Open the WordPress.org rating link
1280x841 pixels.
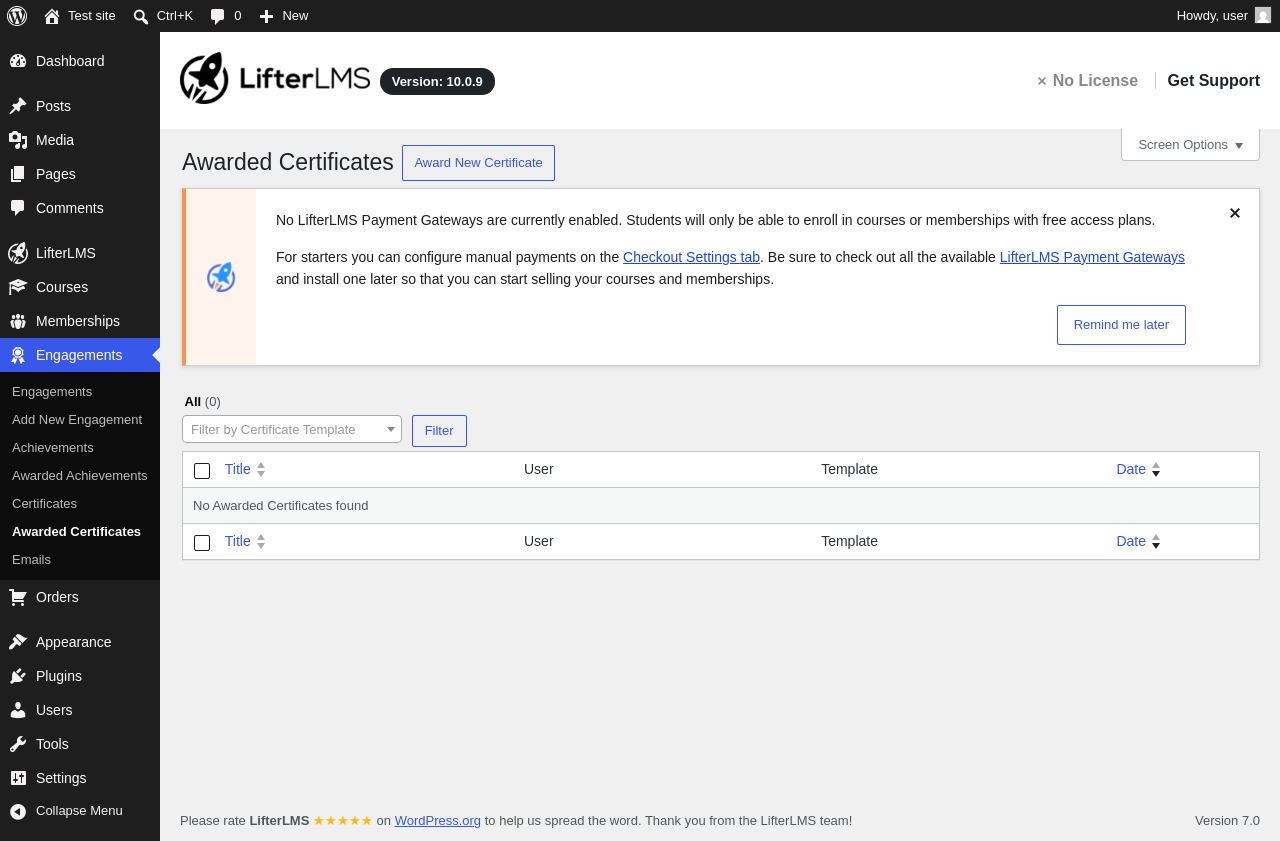(x=437, y=820)
